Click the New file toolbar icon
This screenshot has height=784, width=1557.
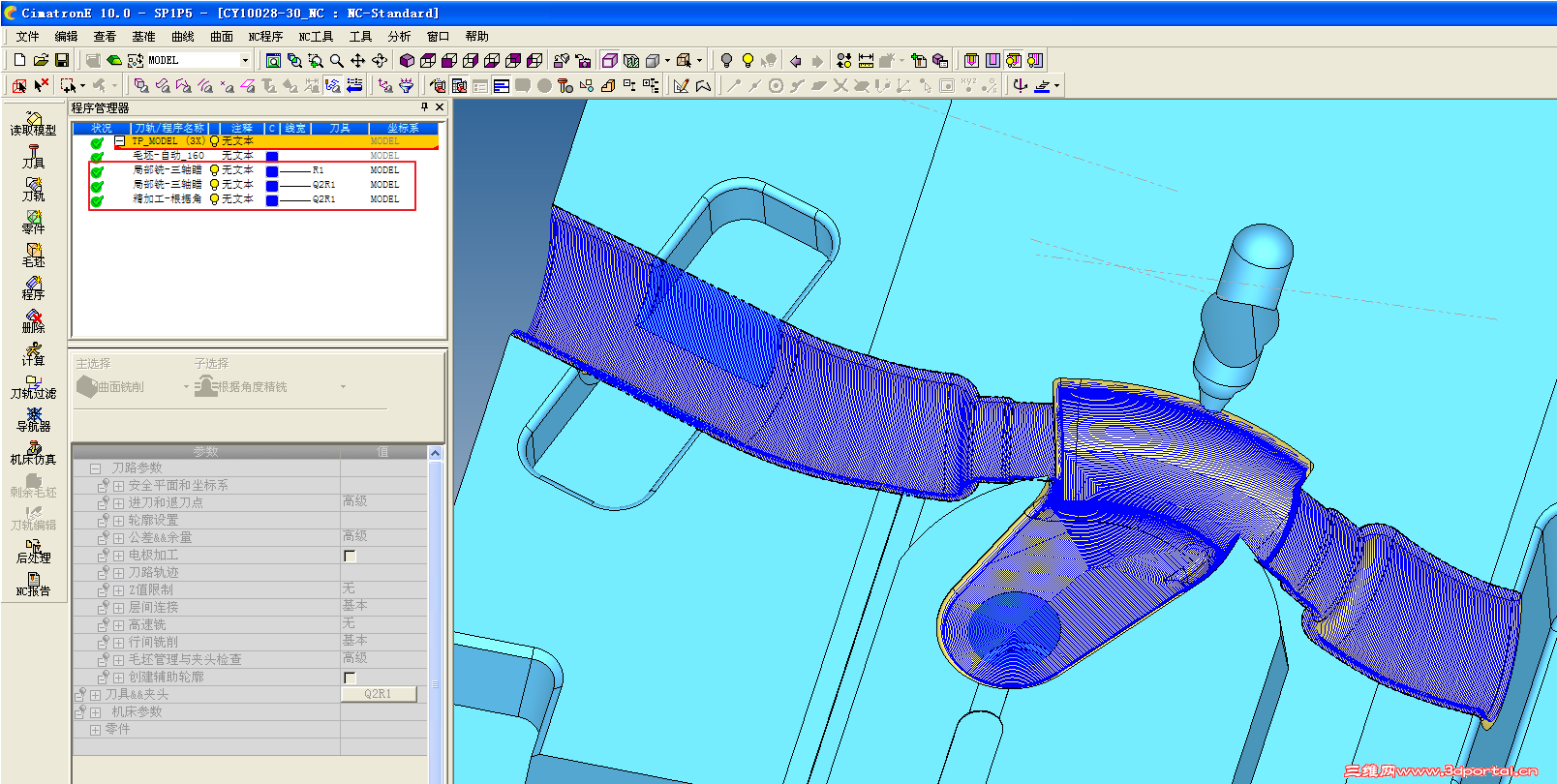coord(19,60)
